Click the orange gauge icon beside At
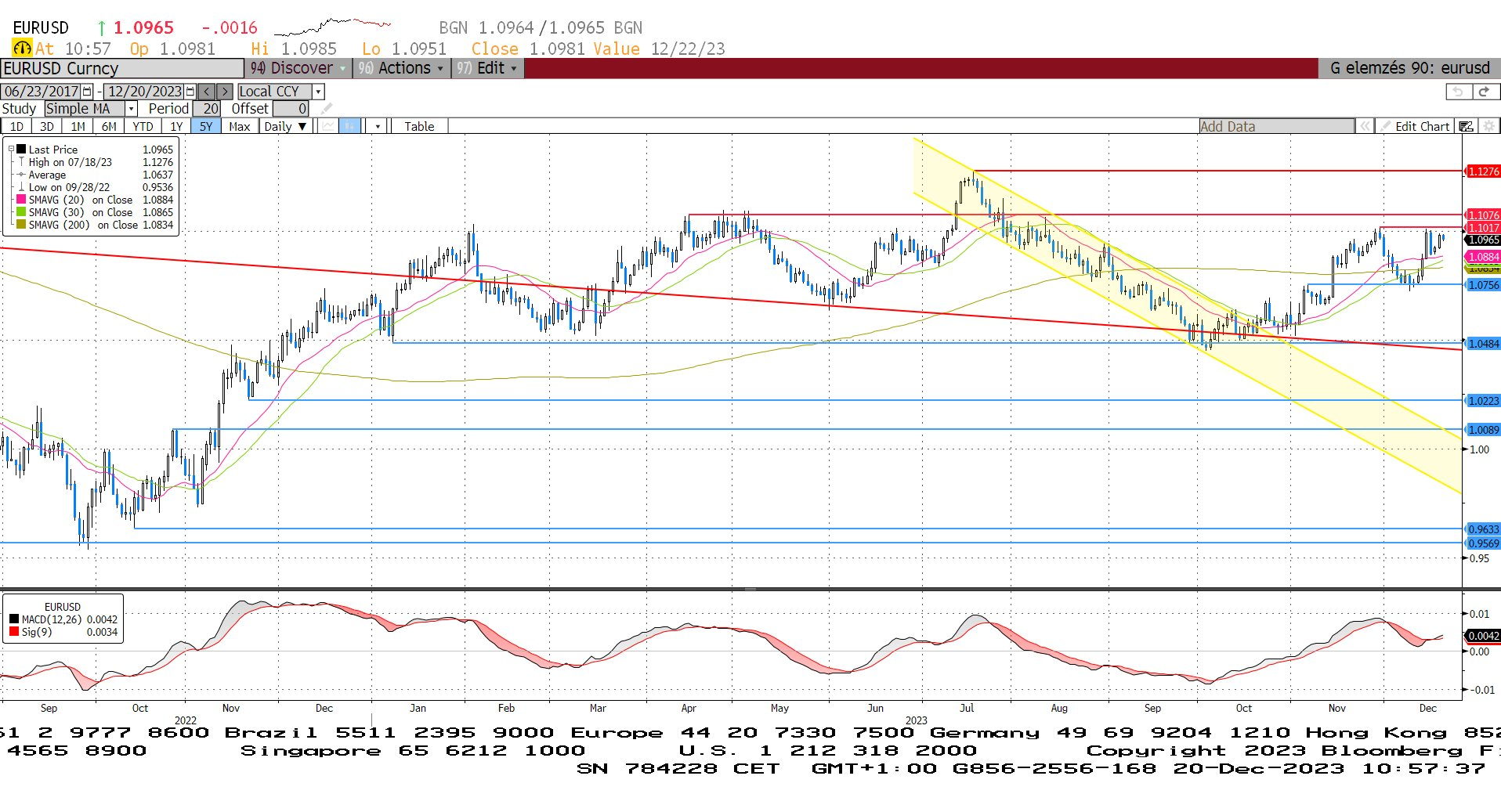 click(x=22, y=49)
